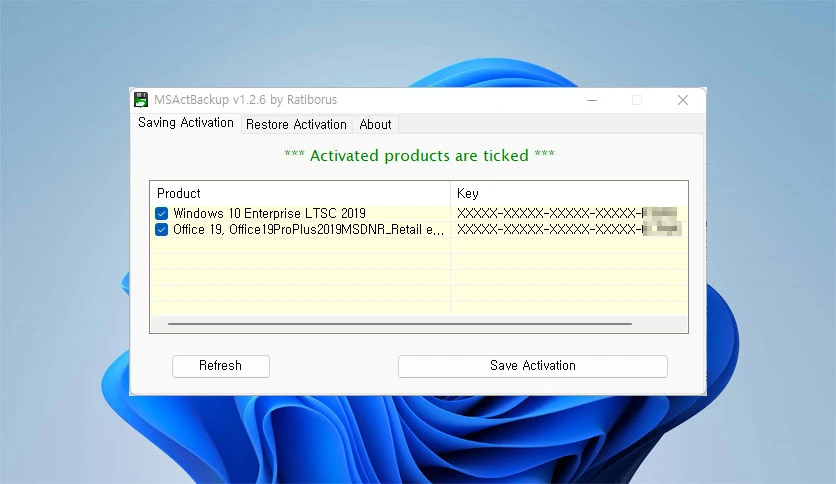Click the MSActBackup floppy disk title icon
Viewport: 836px width, 484px height.
(141, 100)
